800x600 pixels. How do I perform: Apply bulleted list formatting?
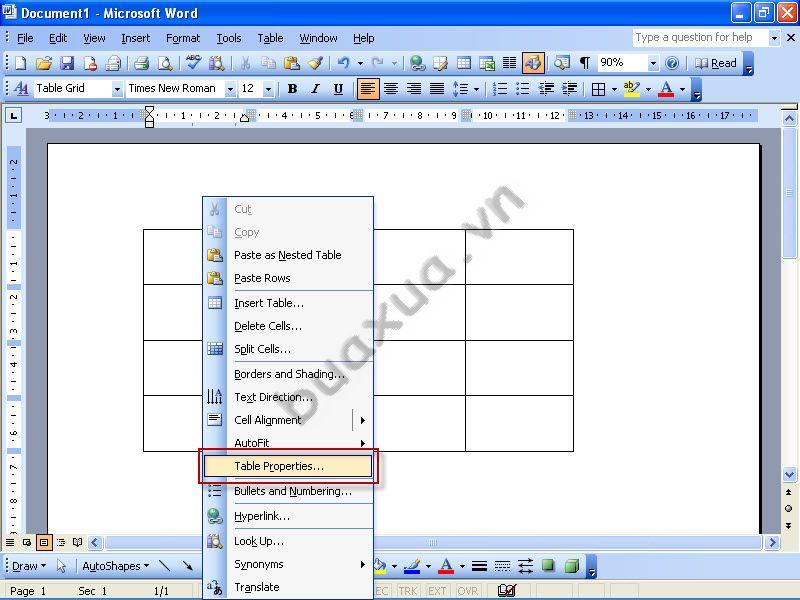[x=523, y=89]
